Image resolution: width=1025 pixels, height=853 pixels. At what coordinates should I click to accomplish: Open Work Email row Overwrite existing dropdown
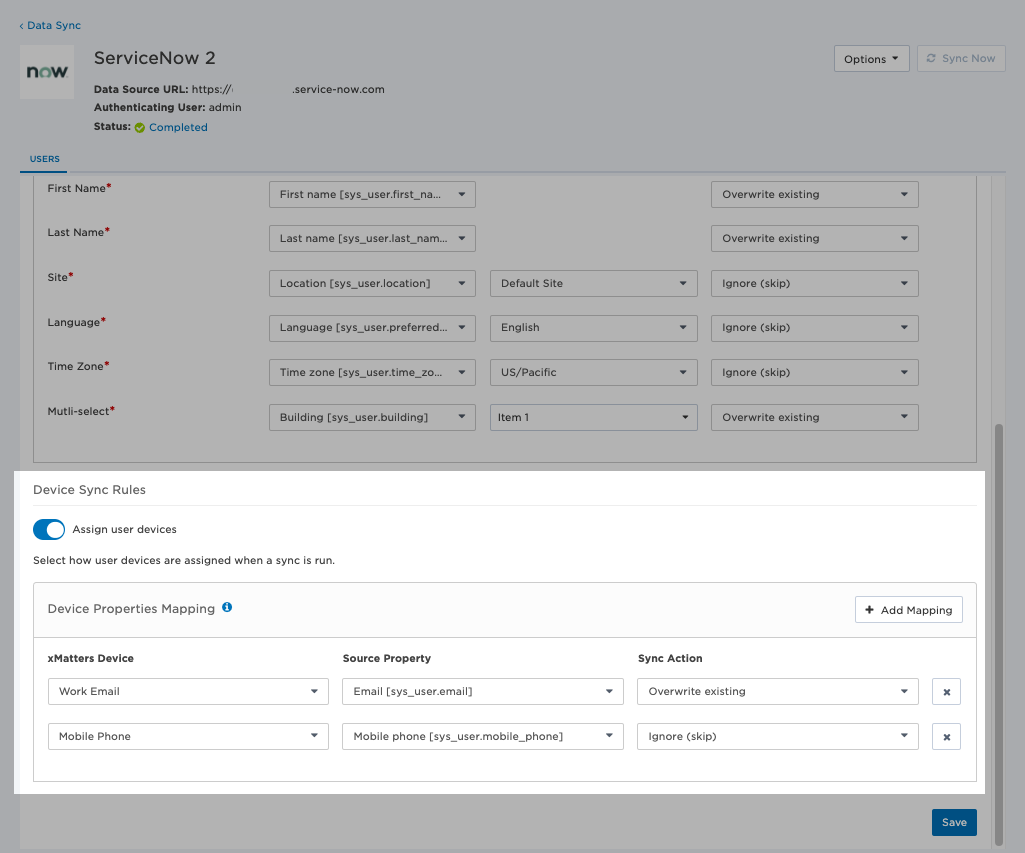[778, 692]
